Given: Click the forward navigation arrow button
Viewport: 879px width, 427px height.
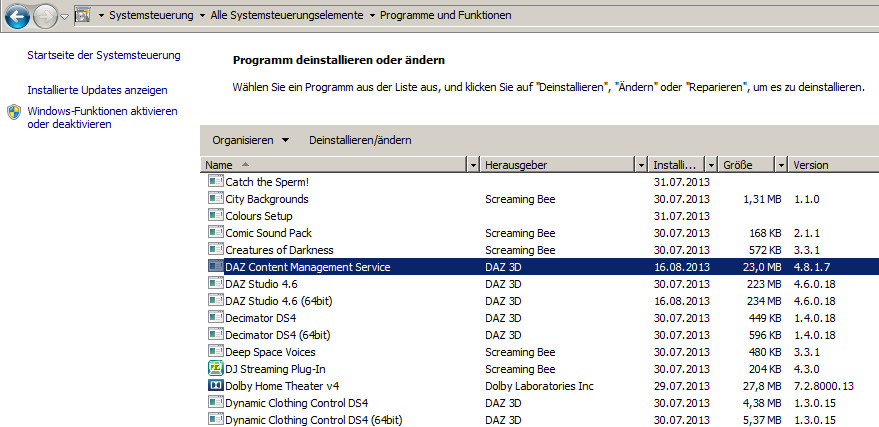Looking at the screenshot, I should pos(45,16).
